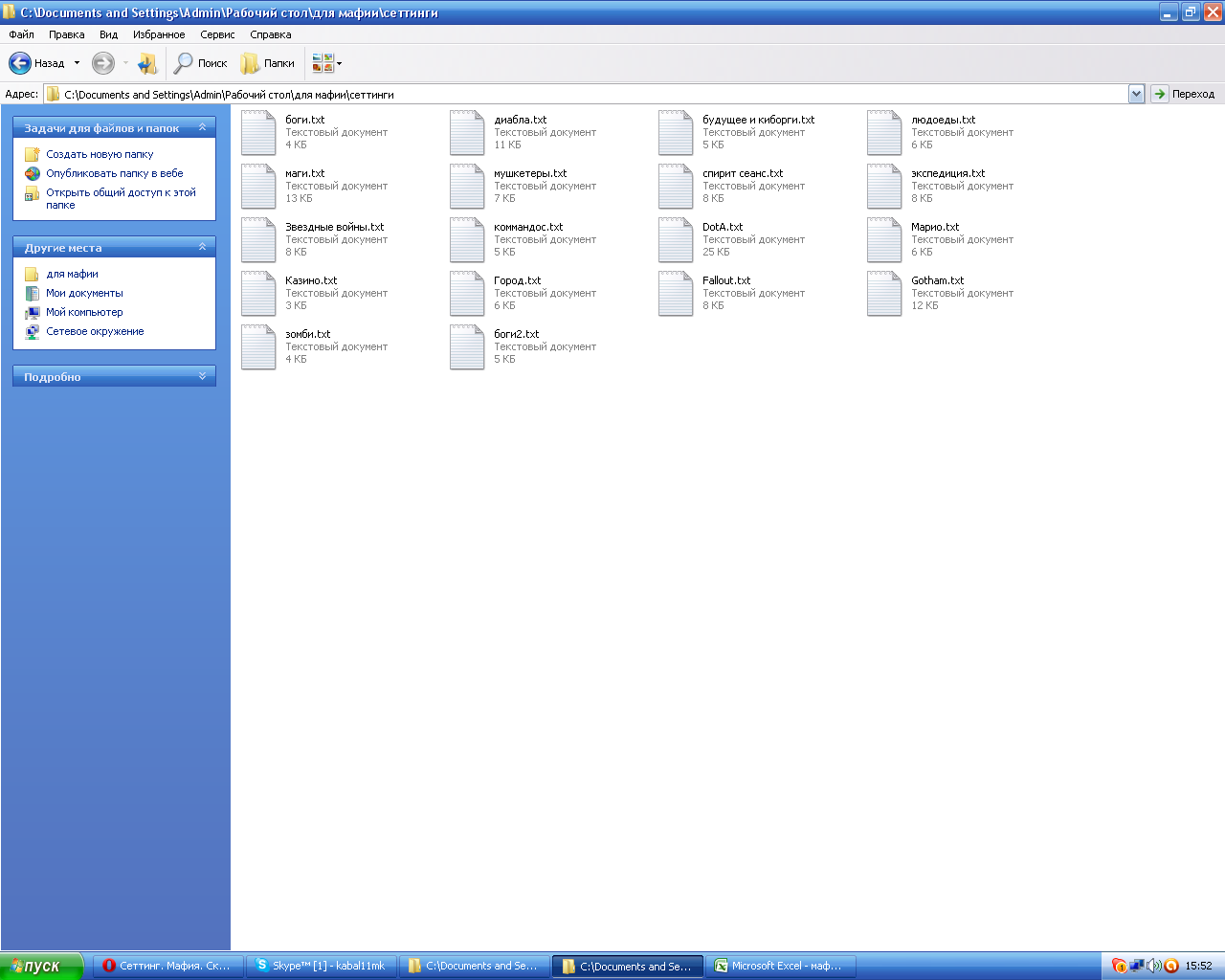
Task: Select the Fallout.txt file icon
Action: coord(676,293)
